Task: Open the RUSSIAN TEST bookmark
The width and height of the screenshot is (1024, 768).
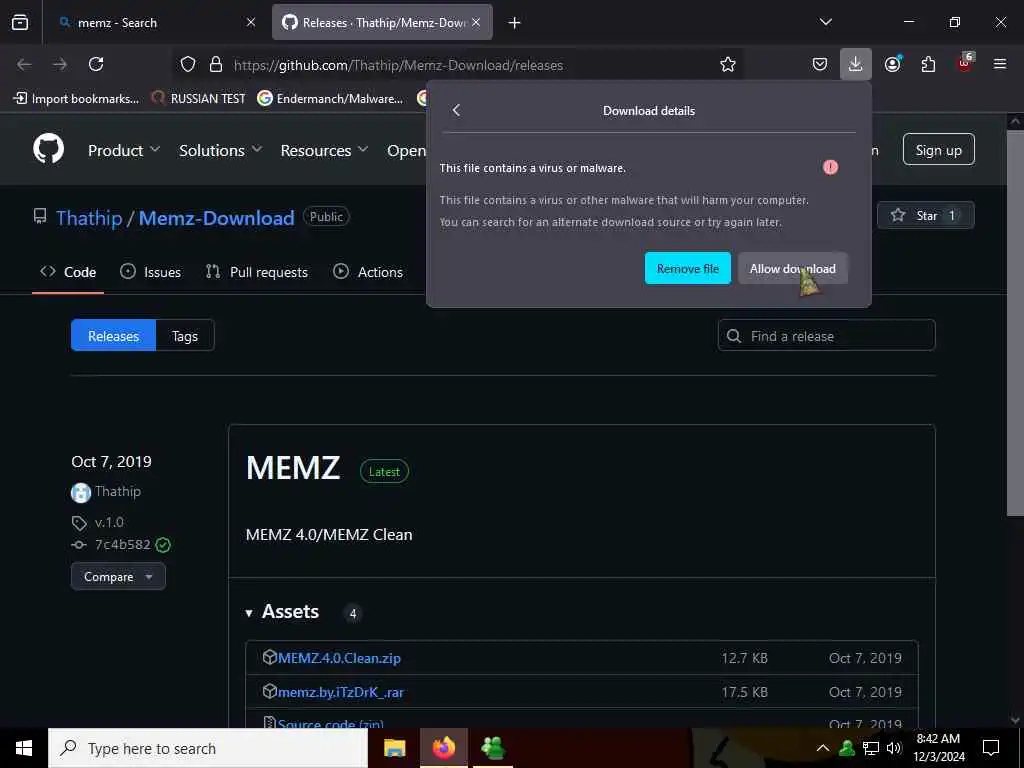Action: pos(199,99)
